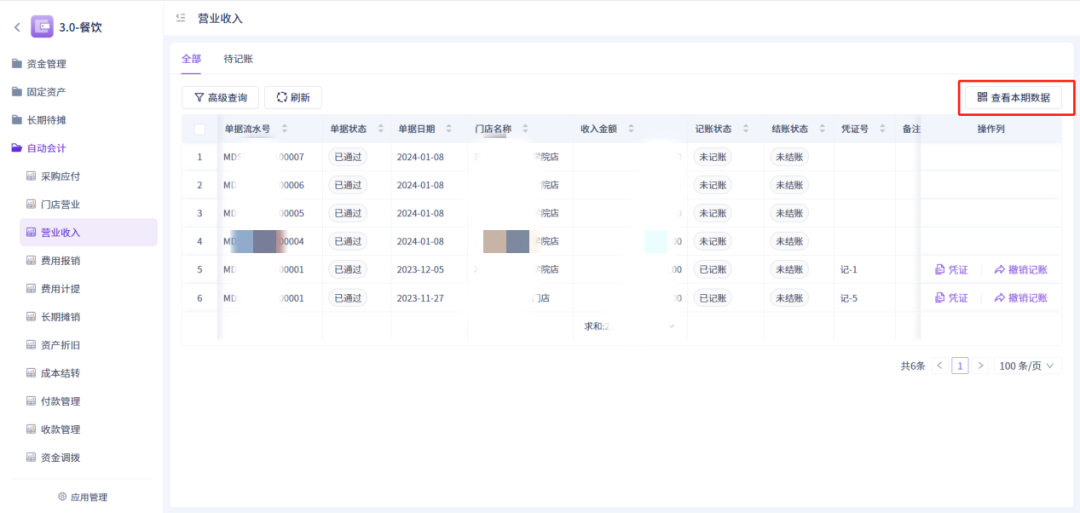Click the back arrow beside 3.0-餐饮
The height and width of the screenshot is (513, 1080).
[17, 28]
